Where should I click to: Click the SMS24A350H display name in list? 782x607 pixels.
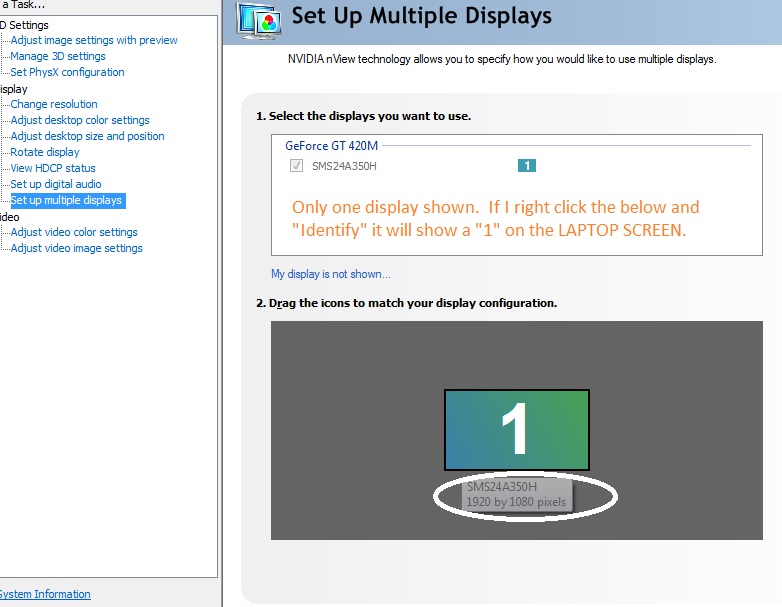coord(344,166)
